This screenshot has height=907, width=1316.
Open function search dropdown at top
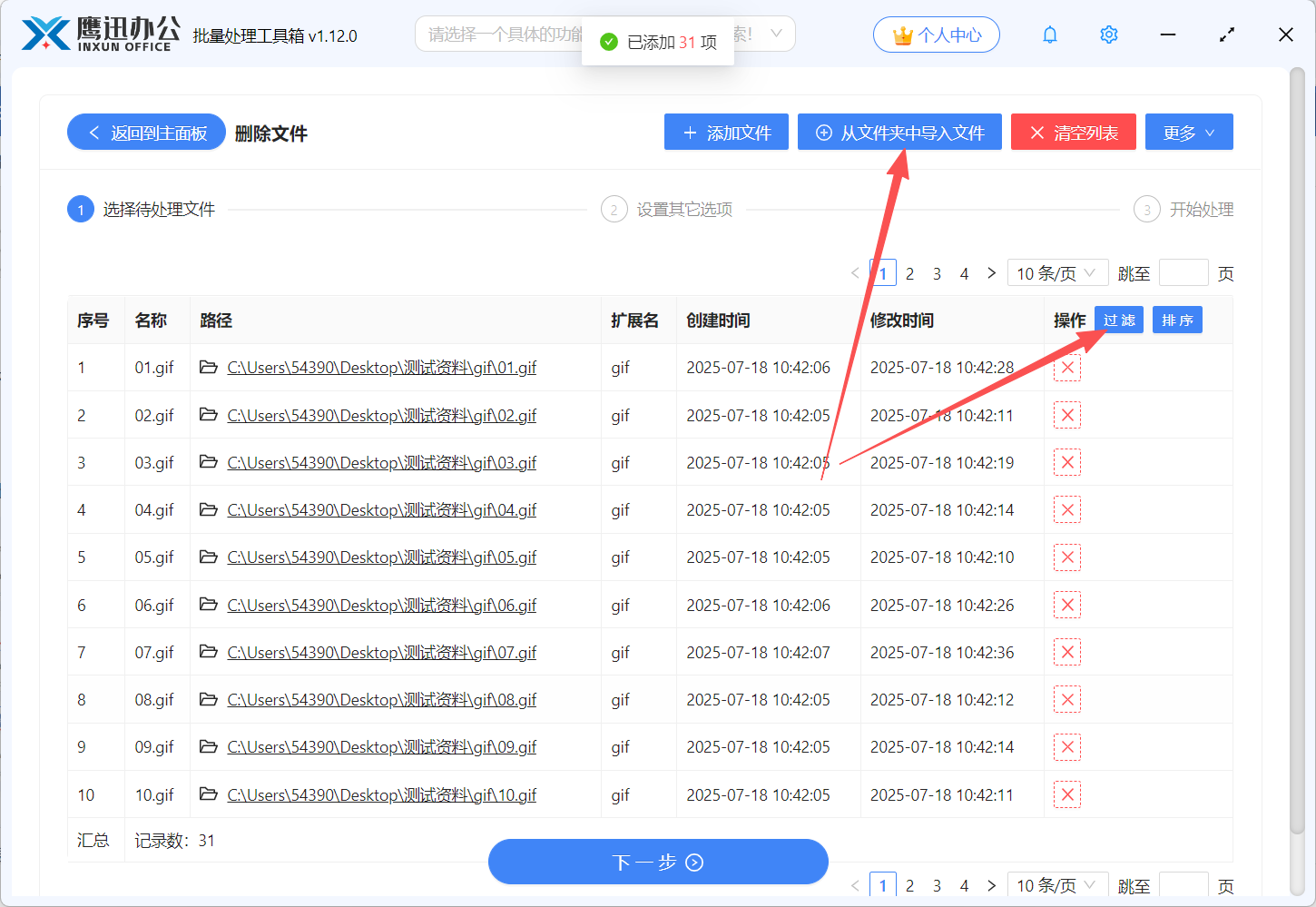tap(605, 35)
